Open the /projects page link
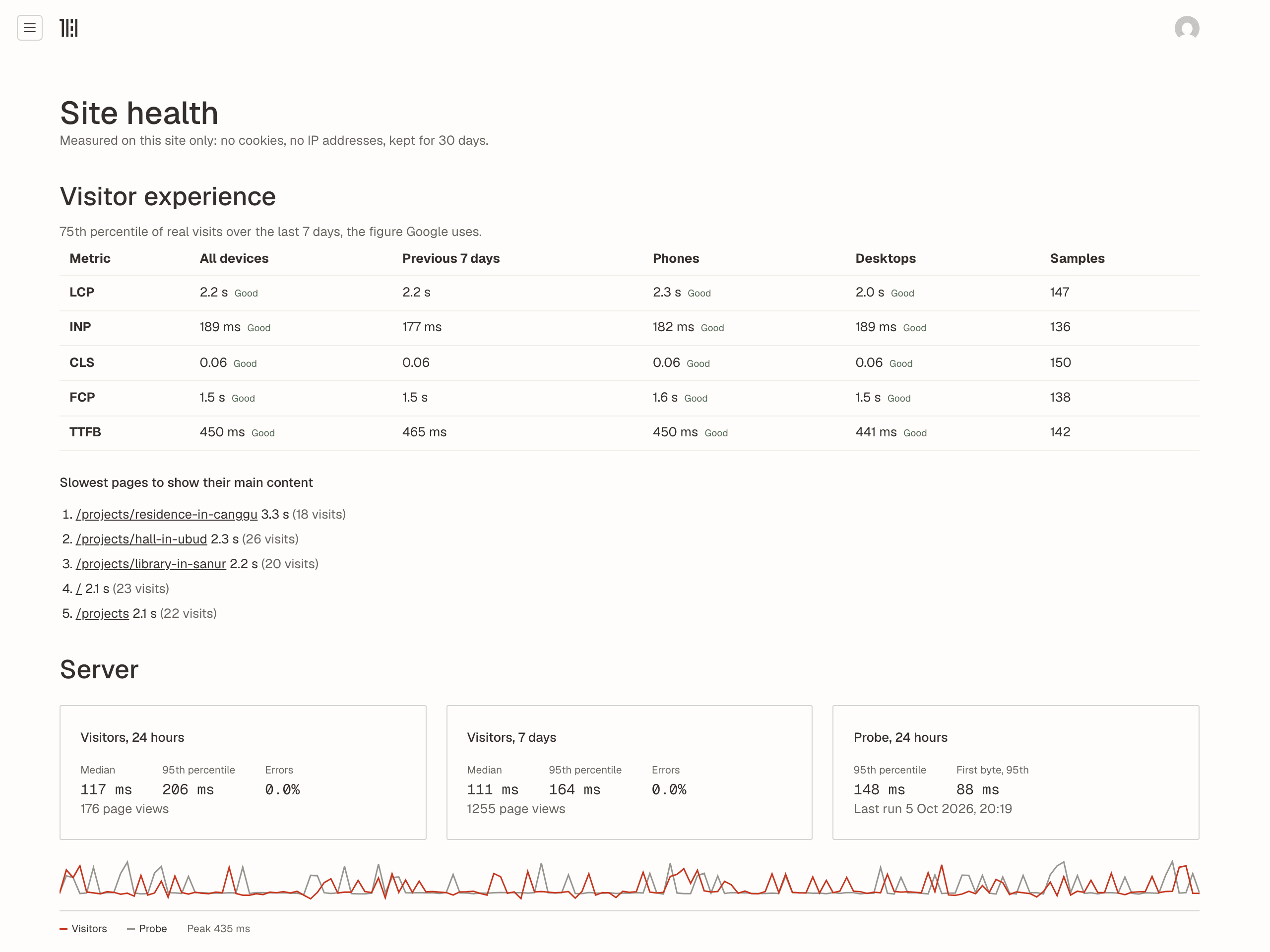This screenshot has height=952, width=1270. [x=102, y=613]
